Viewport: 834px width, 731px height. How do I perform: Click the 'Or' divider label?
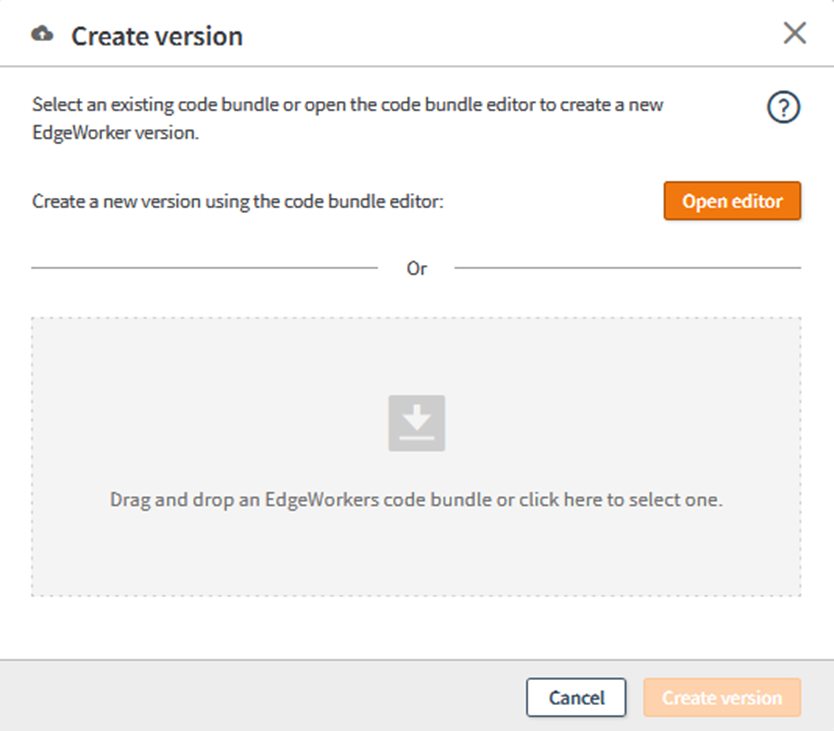pyautogui.click(x=417, y=269)
